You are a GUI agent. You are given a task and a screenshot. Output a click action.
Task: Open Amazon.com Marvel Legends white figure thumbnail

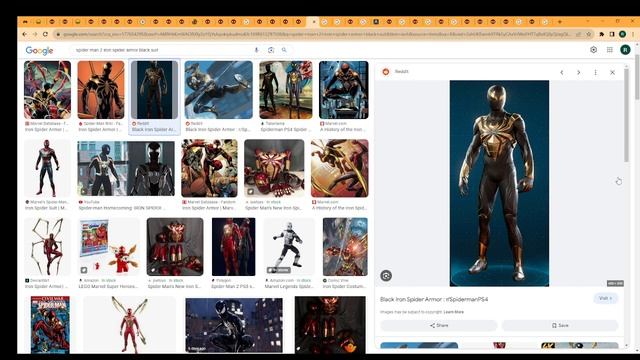(x=289, y=247)
